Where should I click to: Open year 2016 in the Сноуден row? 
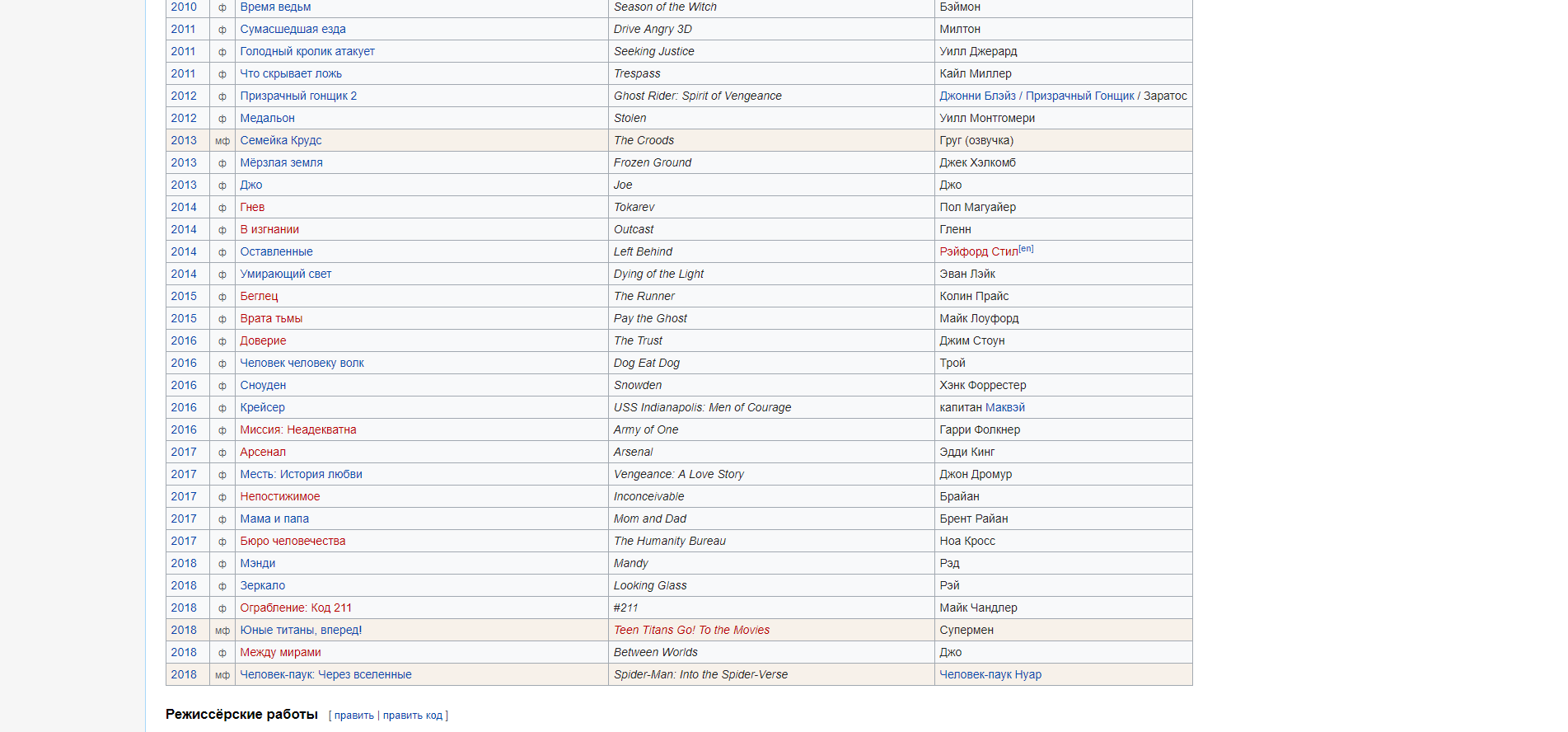point(184,385)
